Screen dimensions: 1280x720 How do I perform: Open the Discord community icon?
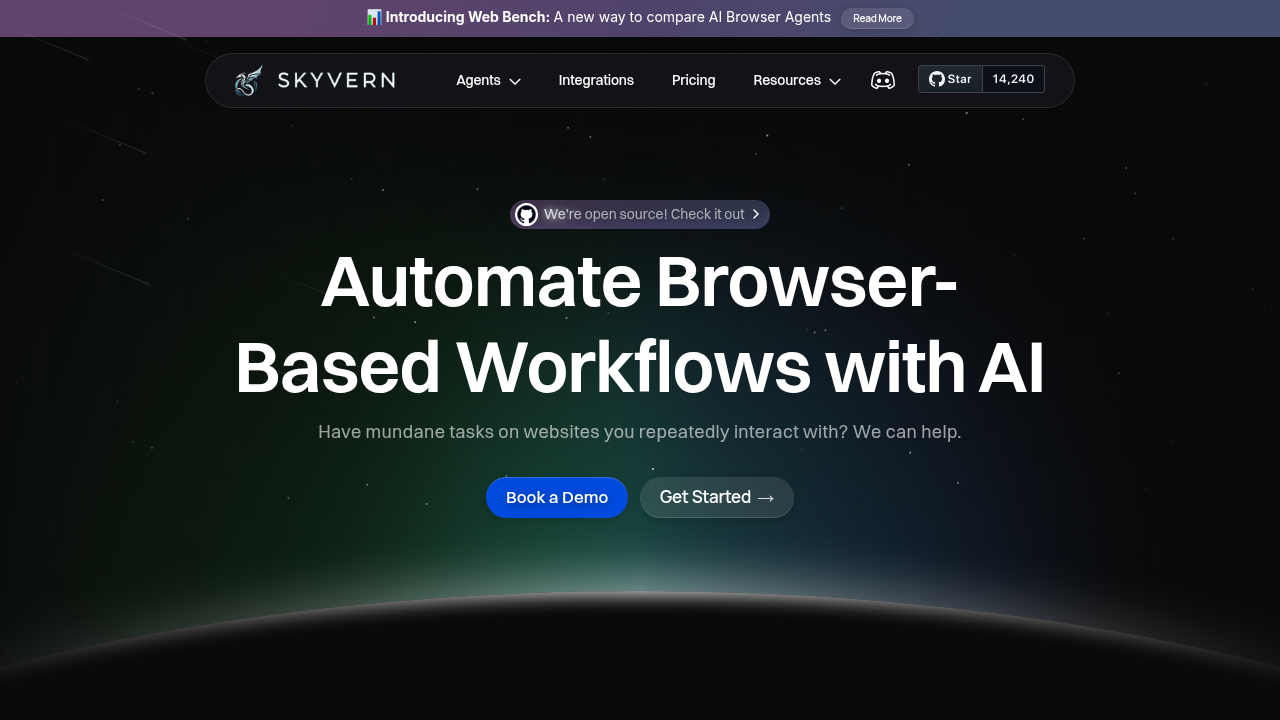[x=882, y=80]
